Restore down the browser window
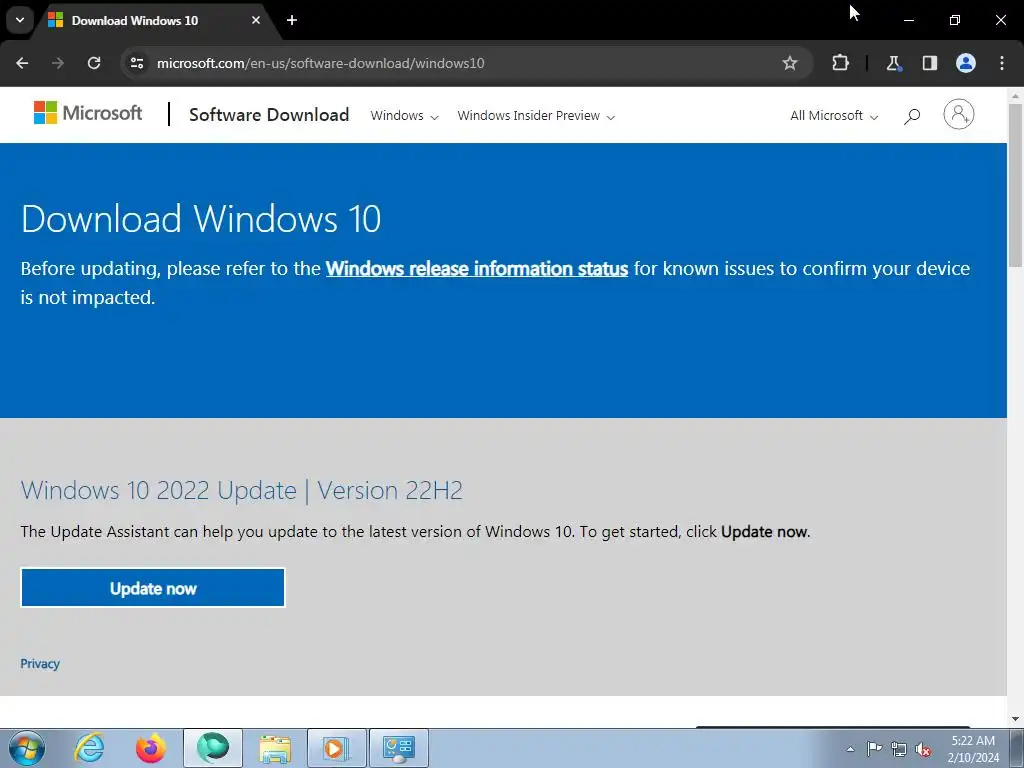Image resolution: width=1024 pixels, height=768 pixels. (955, 20)
